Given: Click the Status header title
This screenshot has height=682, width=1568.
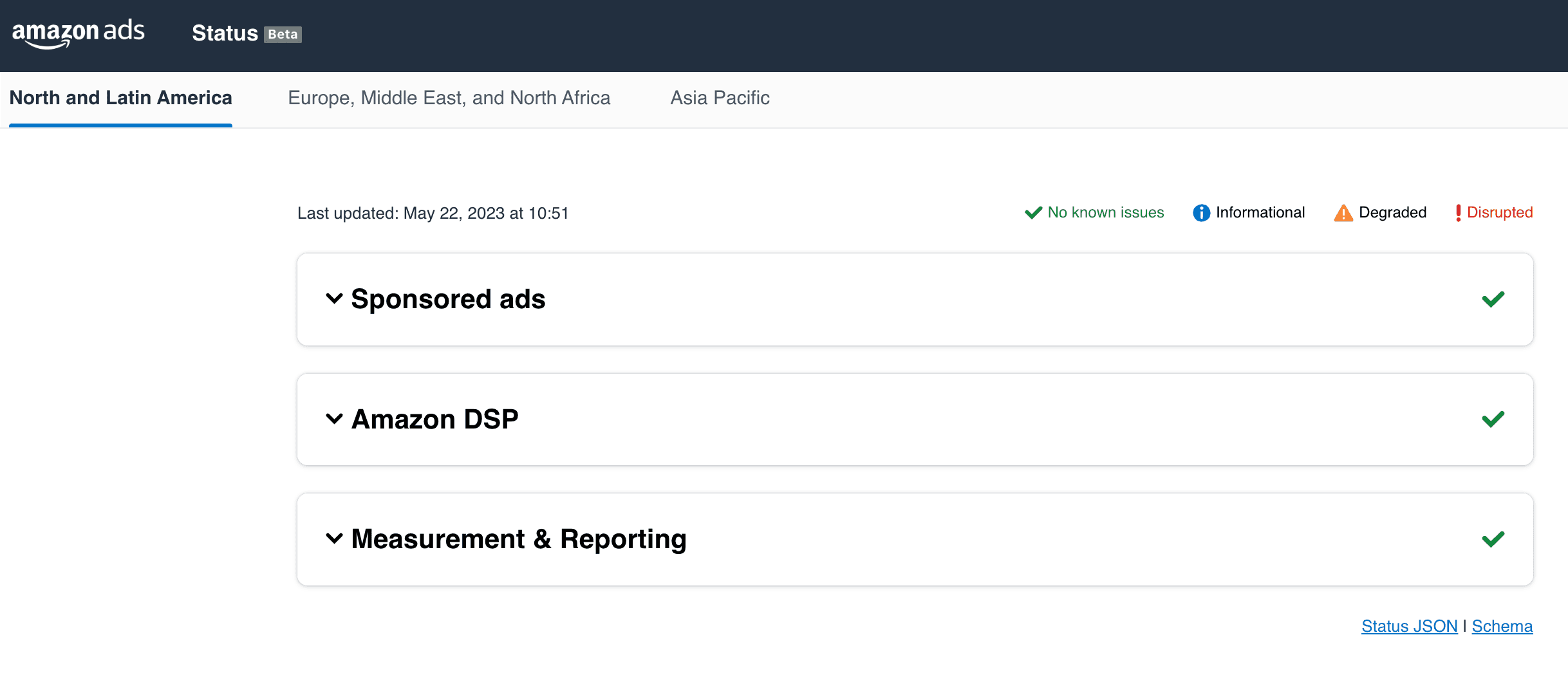Looking at the screenshot, I should [x=225, y=33].
